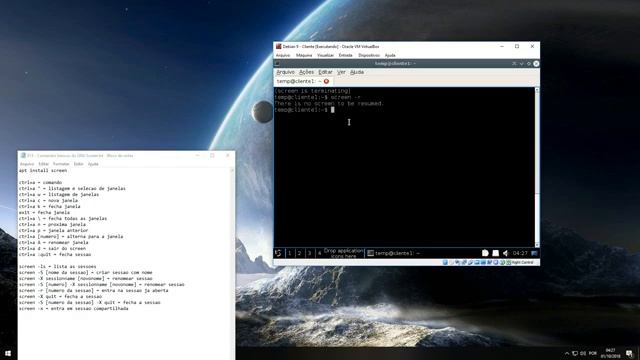Click the Notepad scrollbar up arrow
The image size is (640, 360).
point(232,170)
